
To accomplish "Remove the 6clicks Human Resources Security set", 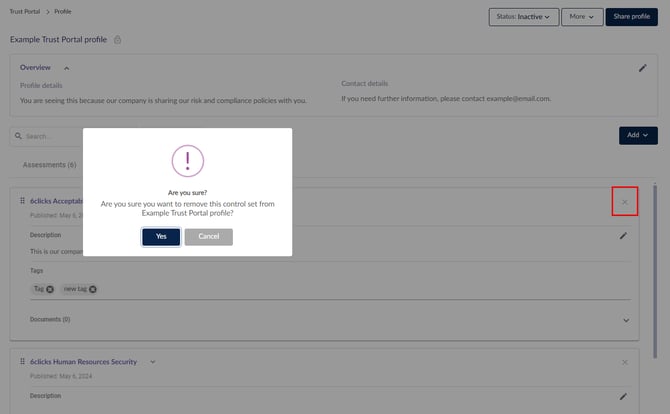I will click(625, 361).
